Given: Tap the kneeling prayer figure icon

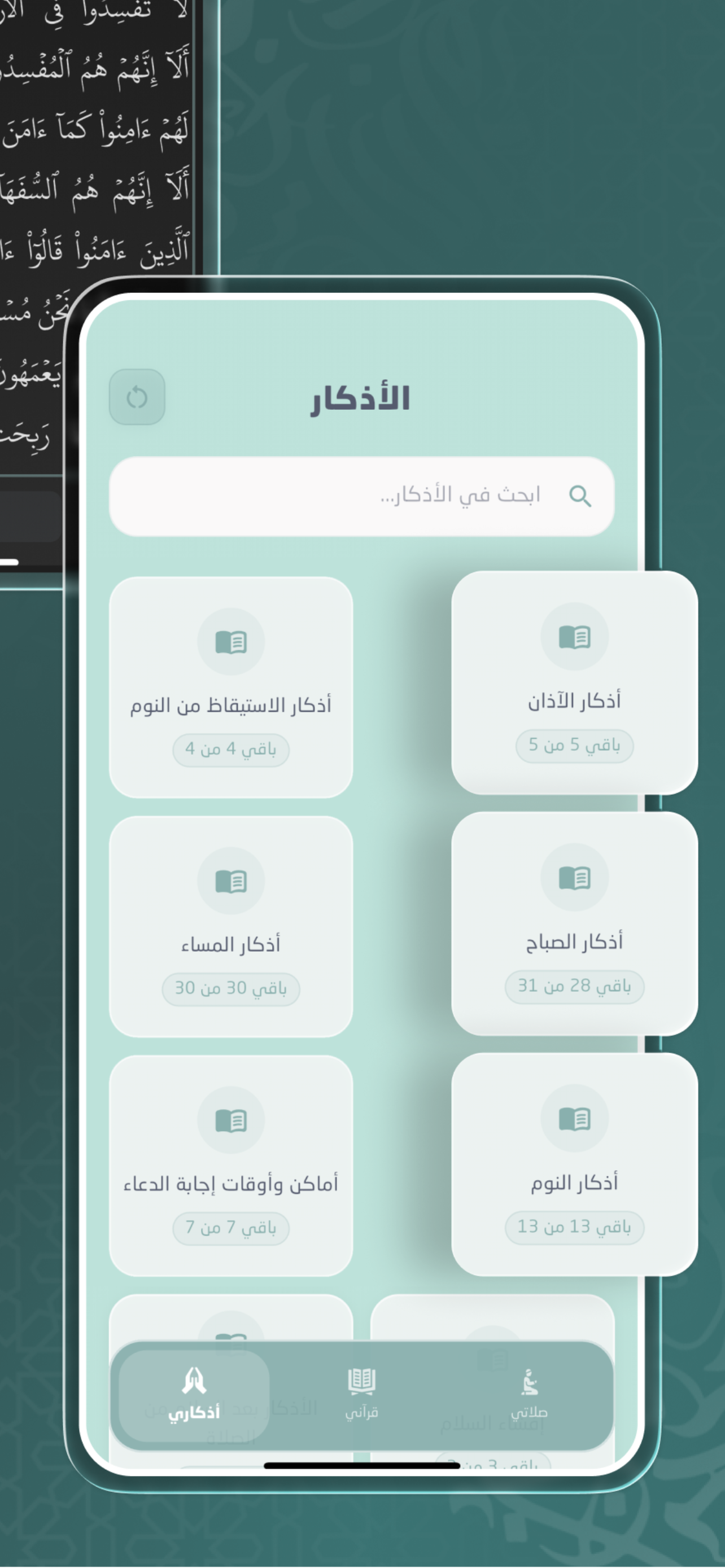Looking at the screenshot, I should [x=530, y=1382].
